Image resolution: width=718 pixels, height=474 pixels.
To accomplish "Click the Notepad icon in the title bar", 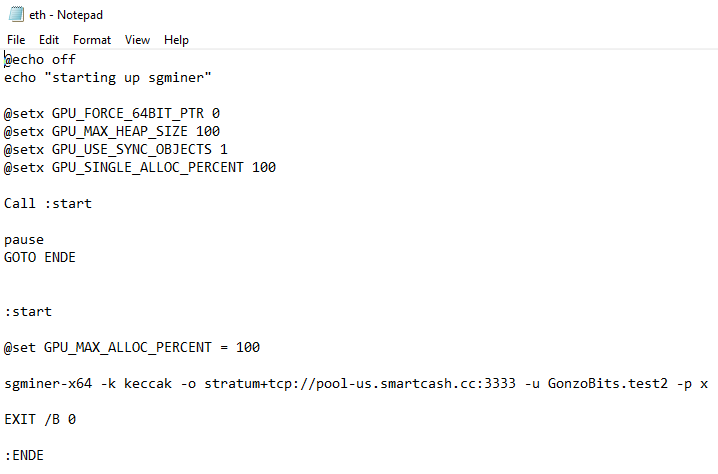I will pyautogui.click(x=16, y=15).
